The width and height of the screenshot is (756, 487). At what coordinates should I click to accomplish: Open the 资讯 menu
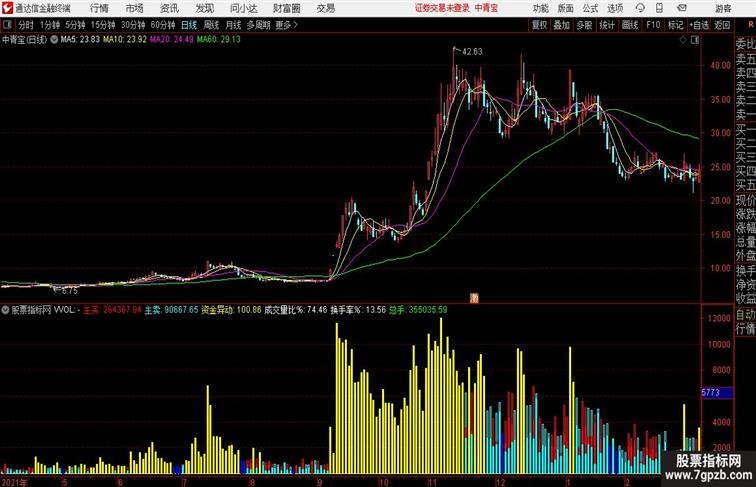[169, 8]
